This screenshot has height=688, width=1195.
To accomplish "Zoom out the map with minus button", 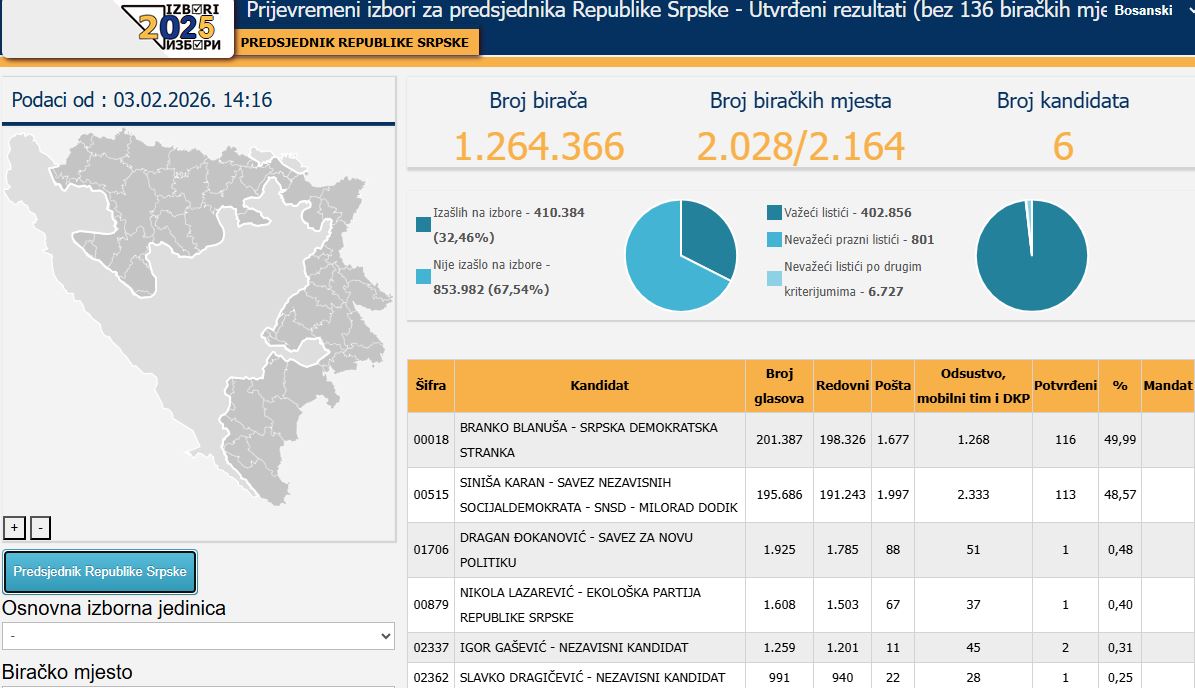I will 40,528.
